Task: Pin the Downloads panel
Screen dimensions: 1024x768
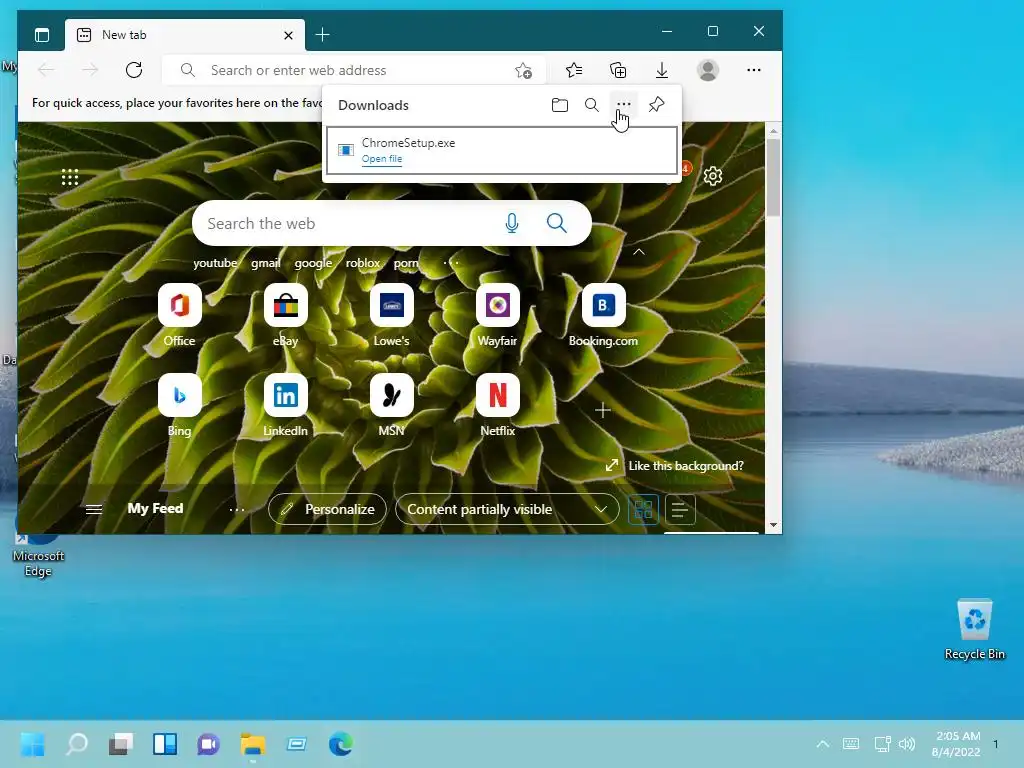Action: [656, 104]
